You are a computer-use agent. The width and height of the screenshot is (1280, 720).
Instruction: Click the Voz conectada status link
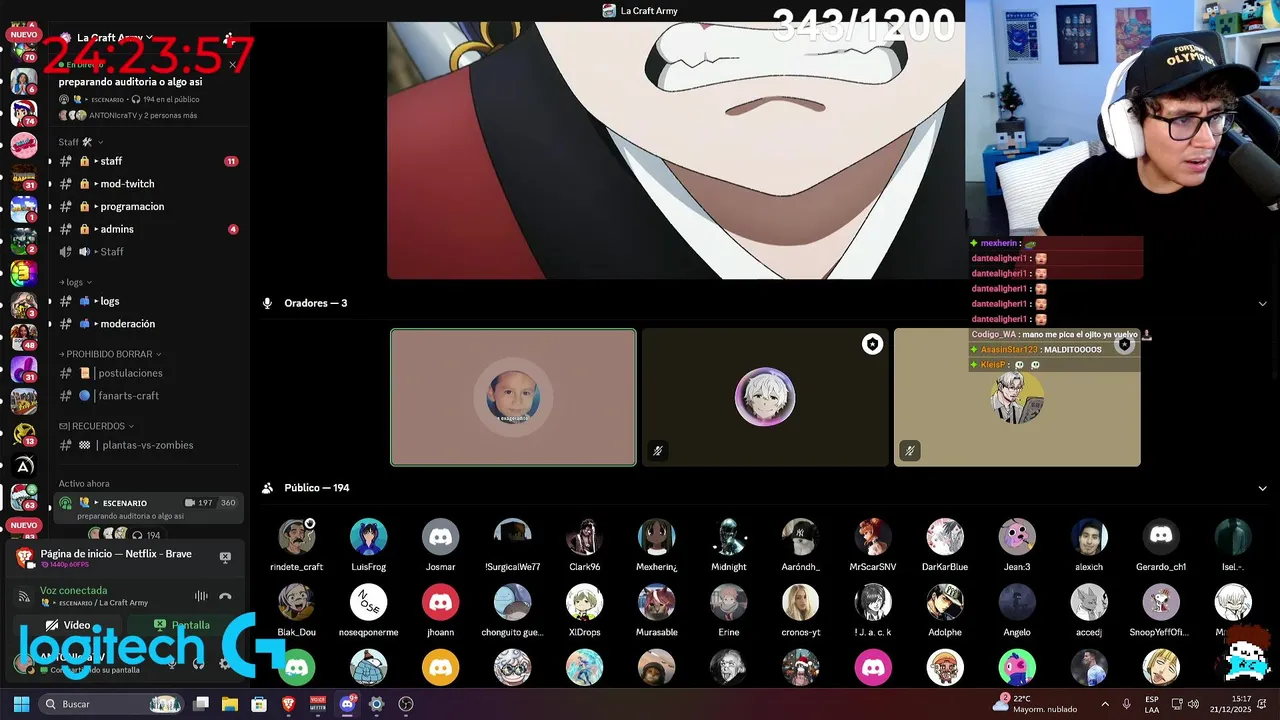point(73,591)
